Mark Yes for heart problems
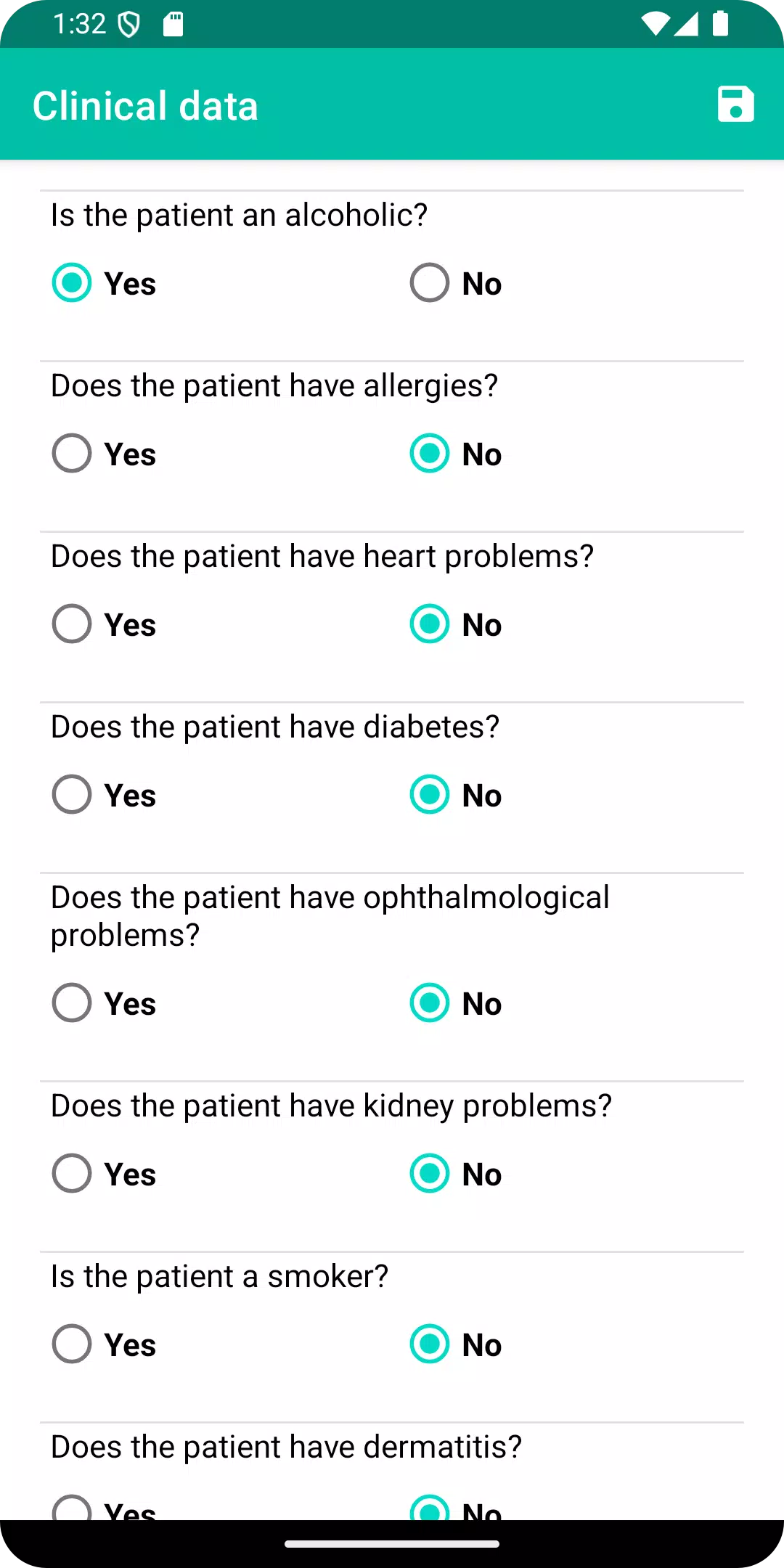Screen dimensions: 784x1568 click(104, 624)
